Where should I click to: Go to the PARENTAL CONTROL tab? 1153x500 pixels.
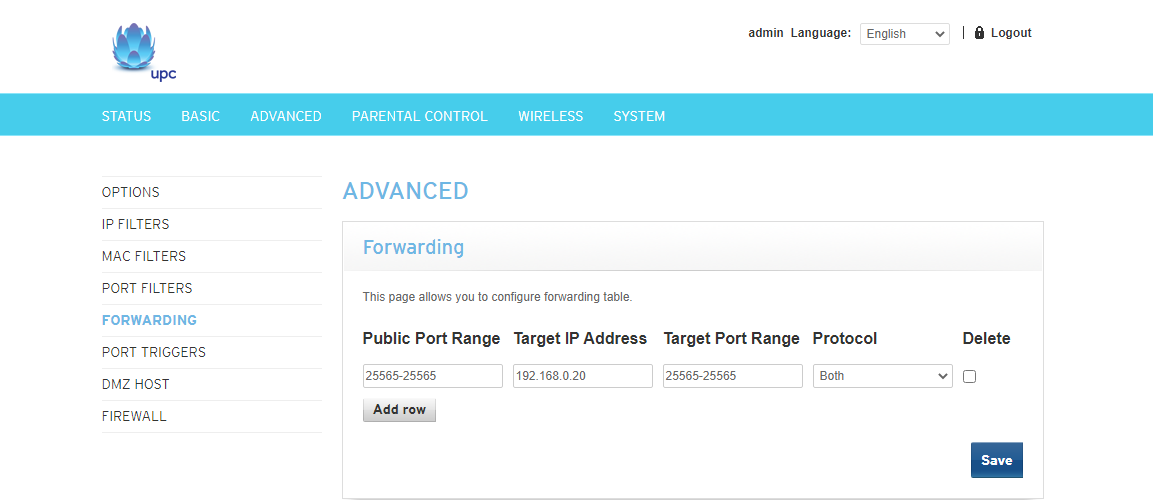point(419,116)
